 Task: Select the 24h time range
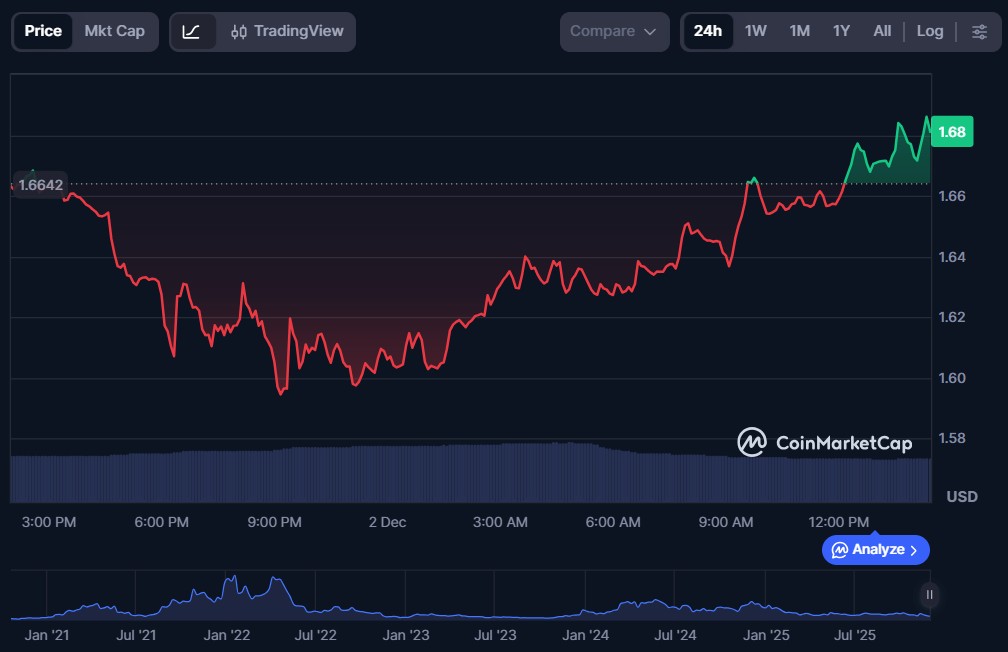tap(707, 31)
